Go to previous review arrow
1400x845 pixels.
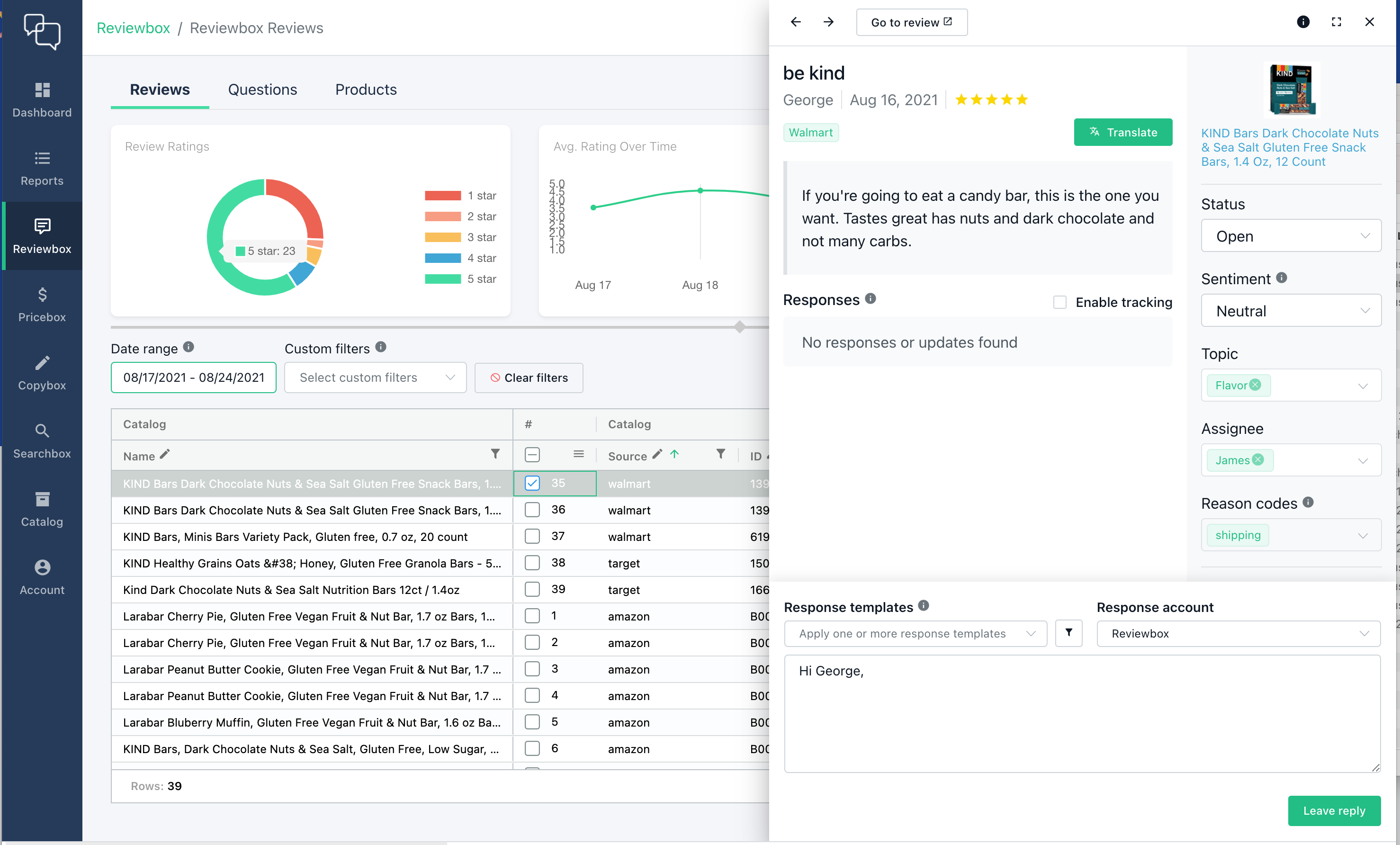point(796,22)
